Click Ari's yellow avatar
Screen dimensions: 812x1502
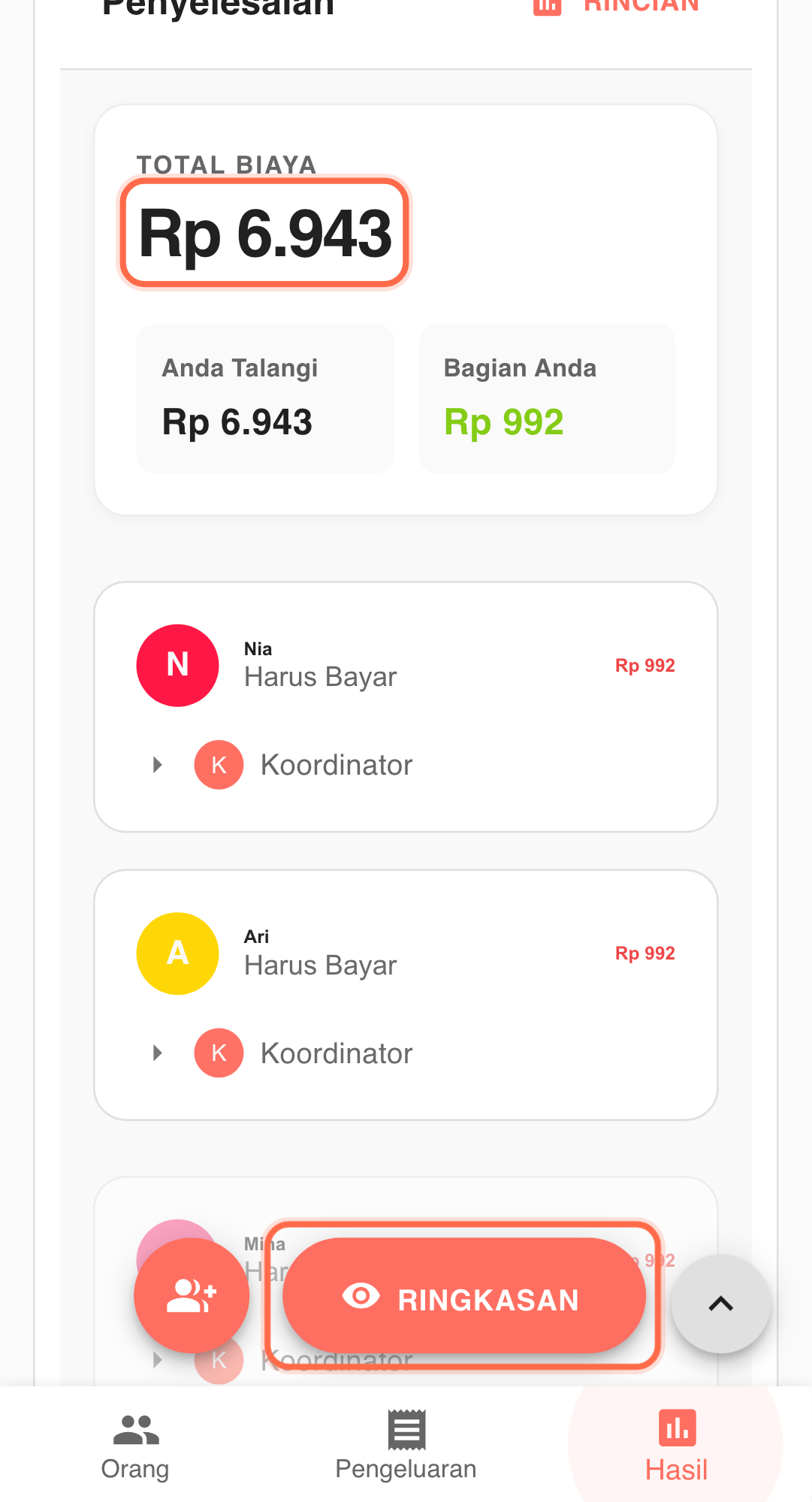click(x=177, y=953)
